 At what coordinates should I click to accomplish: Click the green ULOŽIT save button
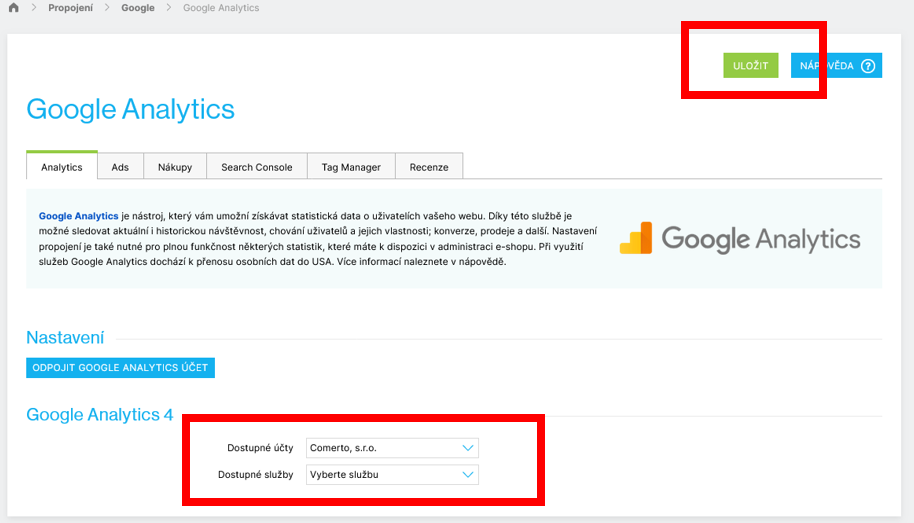coord(751,65)
